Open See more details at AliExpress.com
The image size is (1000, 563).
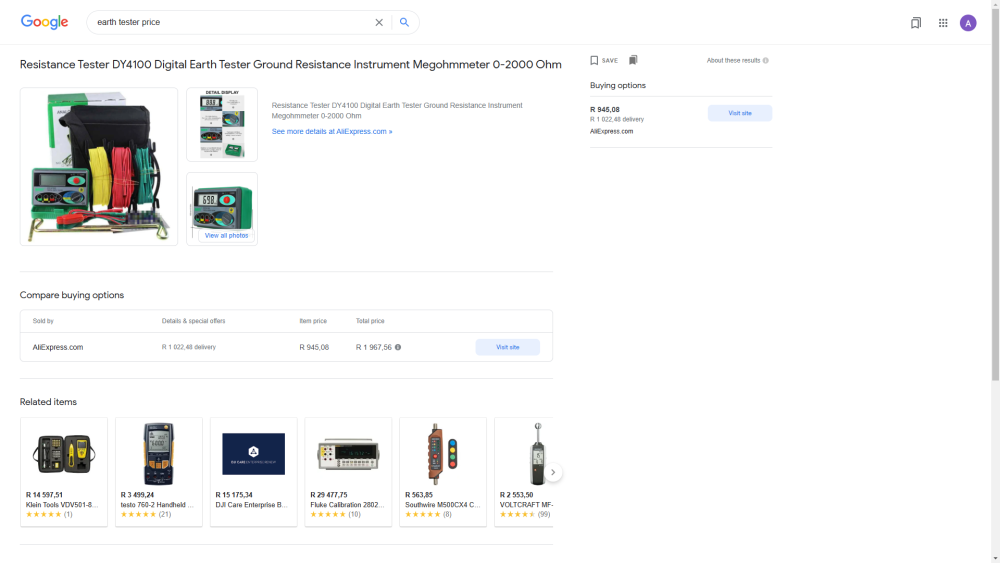[x=332, y=131]
